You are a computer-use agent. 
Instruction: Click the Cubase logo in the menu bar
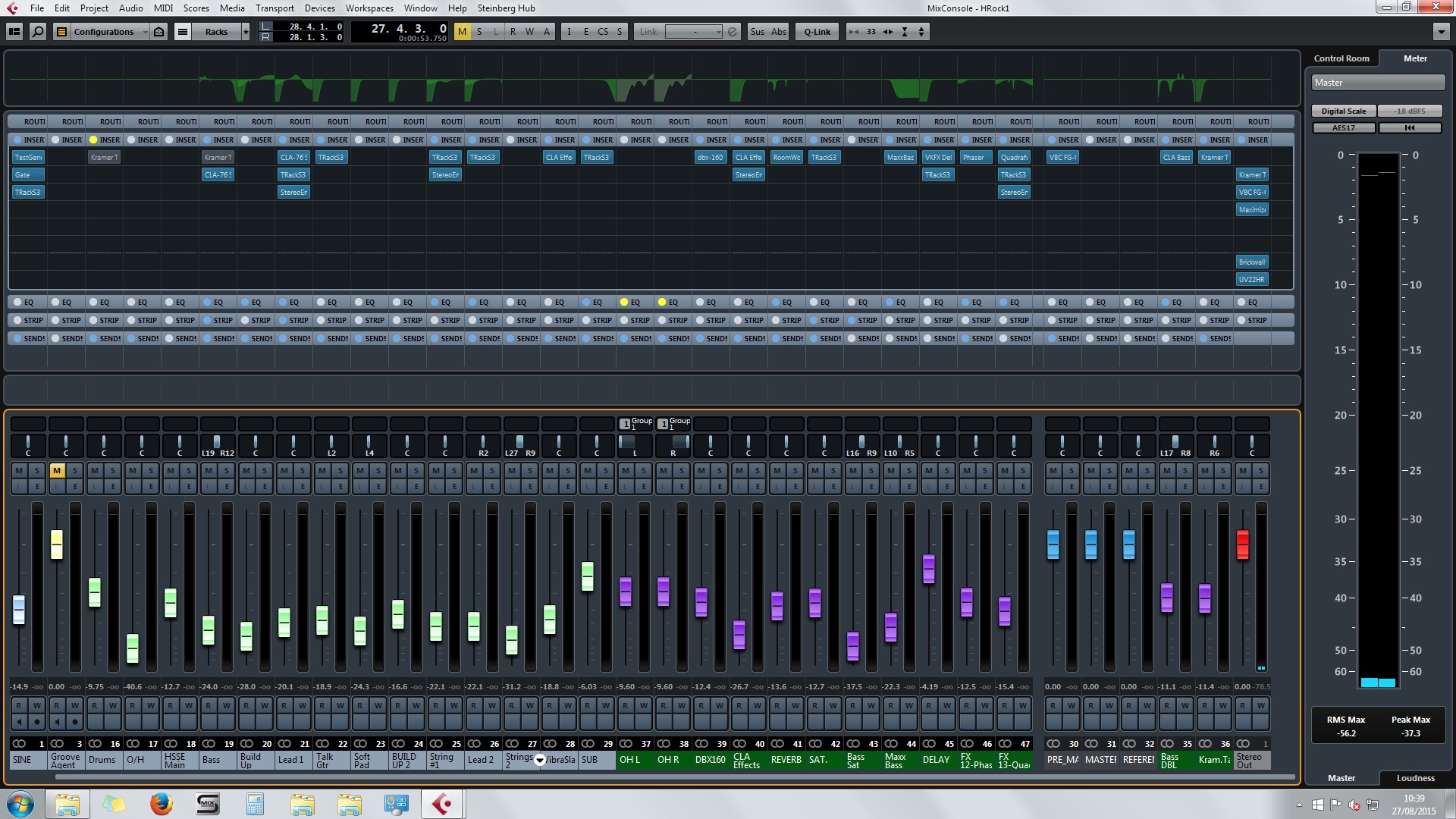12,8
